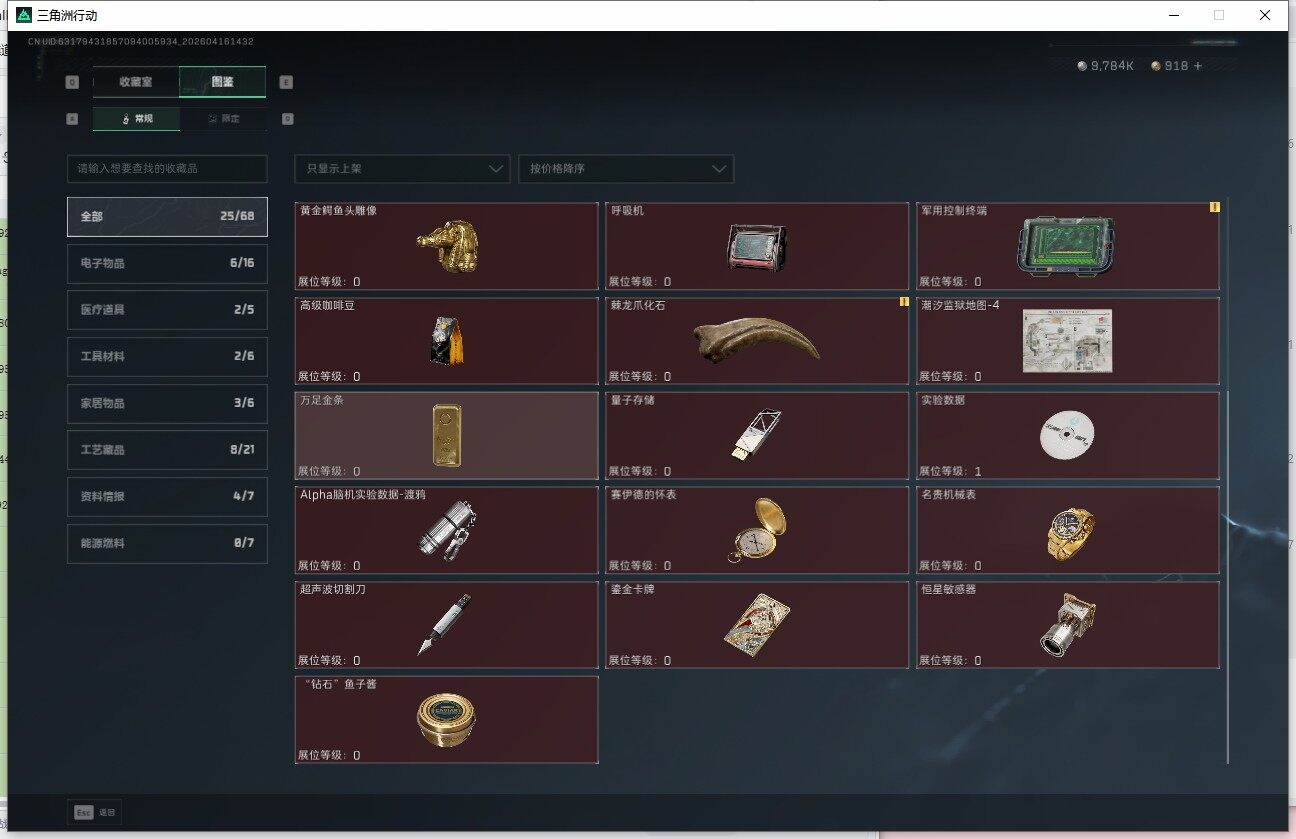Add premium currency with the plus icon
1296x839 pixels.
click(x=1198, y=66)
